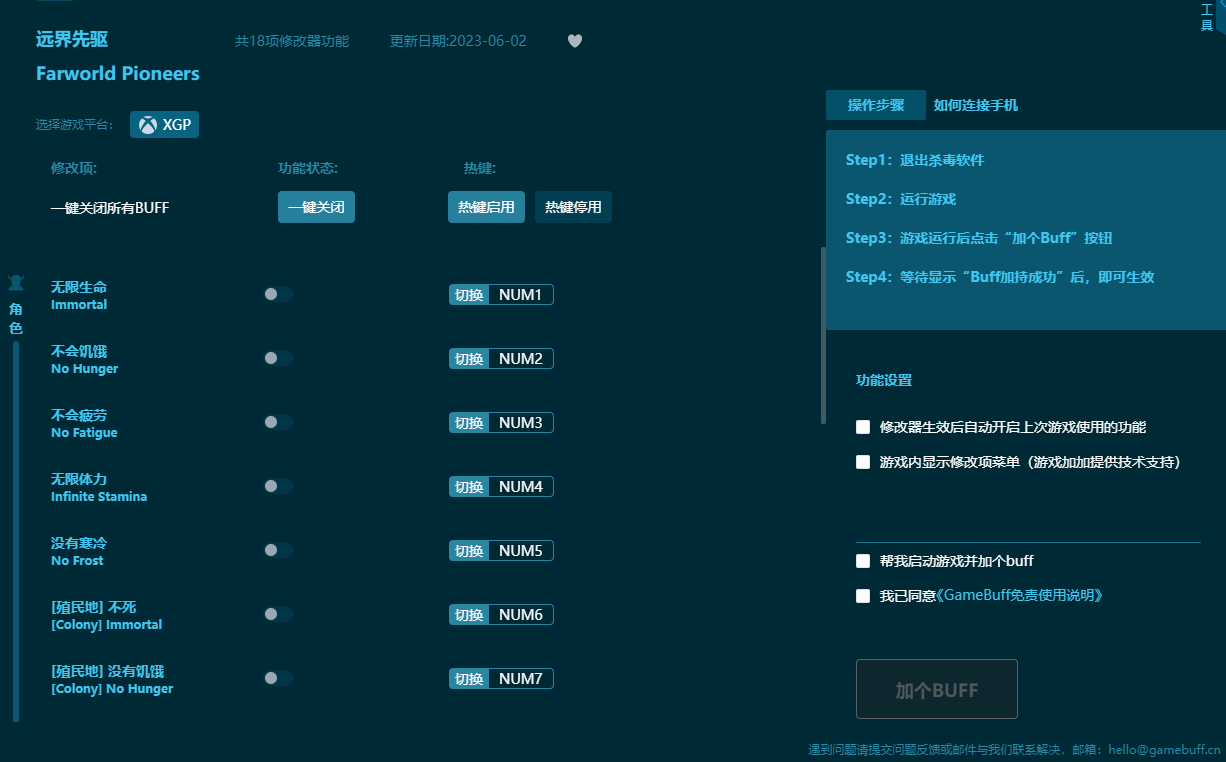
Task: Click the NUM5 hotkey field
Action: pyautogui.click(x=521, y=551)
